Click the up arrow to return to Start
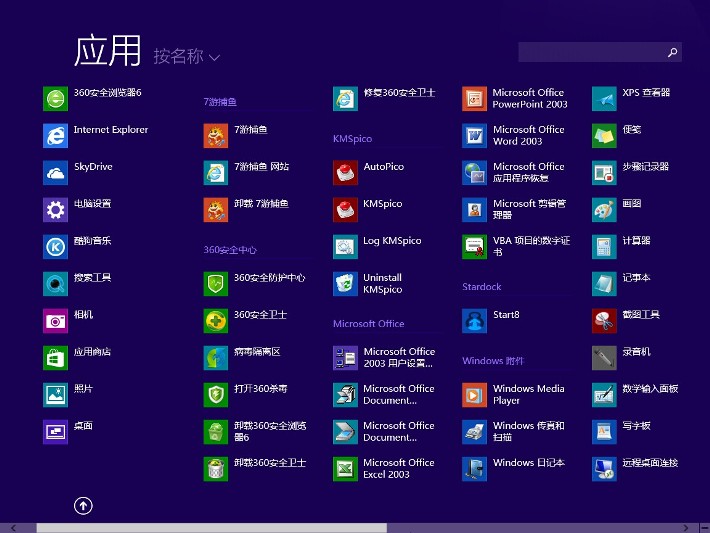This screenshot has width=710, height=533. [83, 506]
